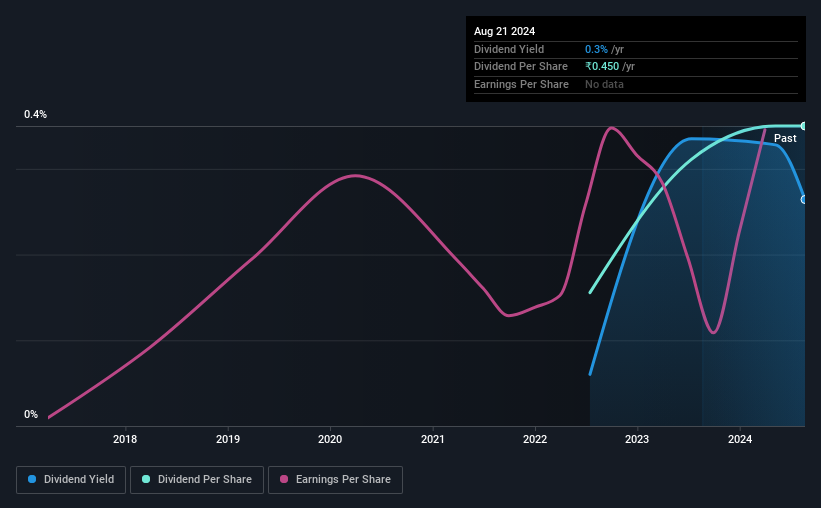The width and height of the screenshot is (821, 508).
Task: Click the pink Earnings Per Share legend dot
Action: 284,479
